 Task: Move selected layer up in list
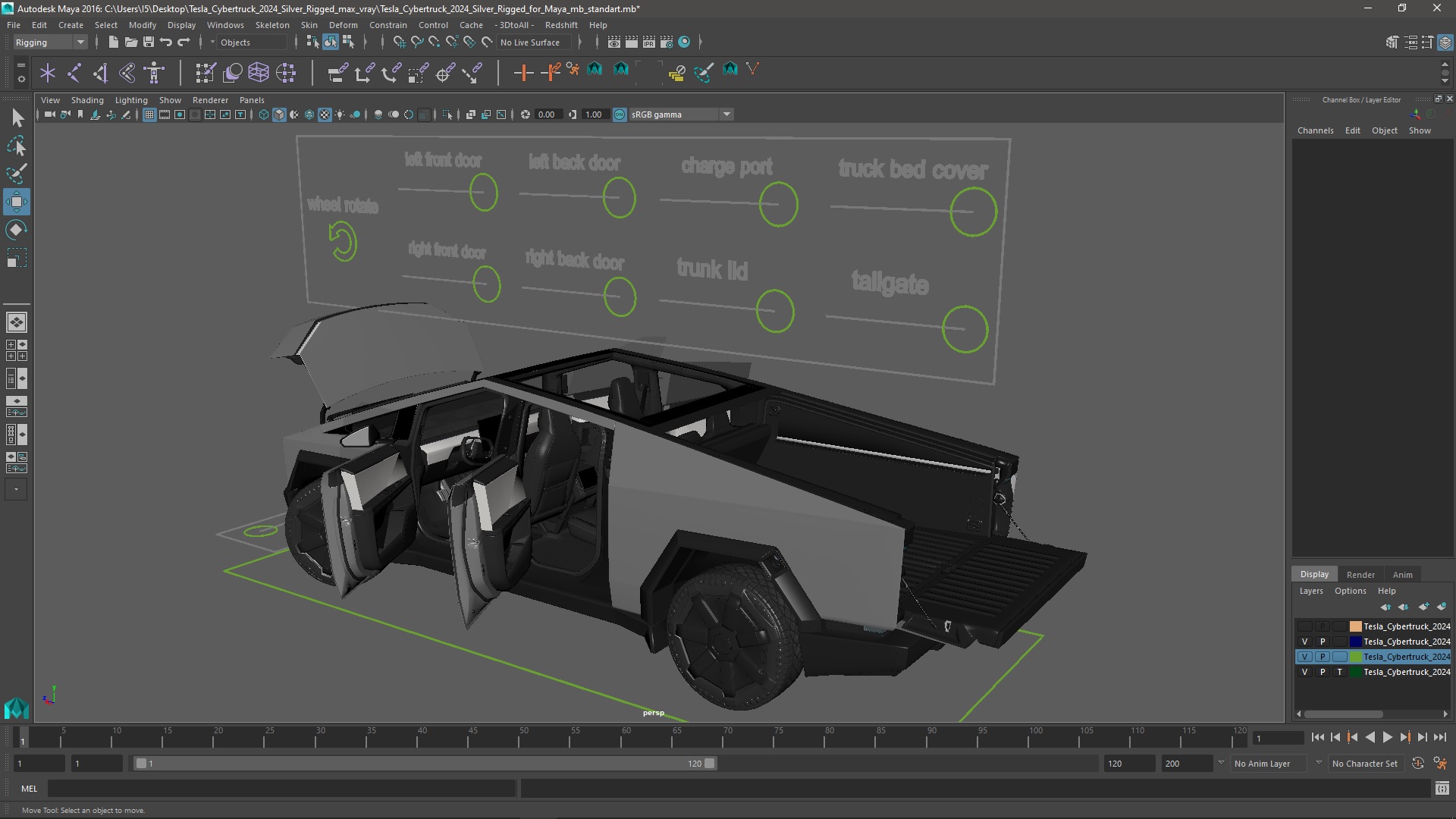pos(1385,607)
